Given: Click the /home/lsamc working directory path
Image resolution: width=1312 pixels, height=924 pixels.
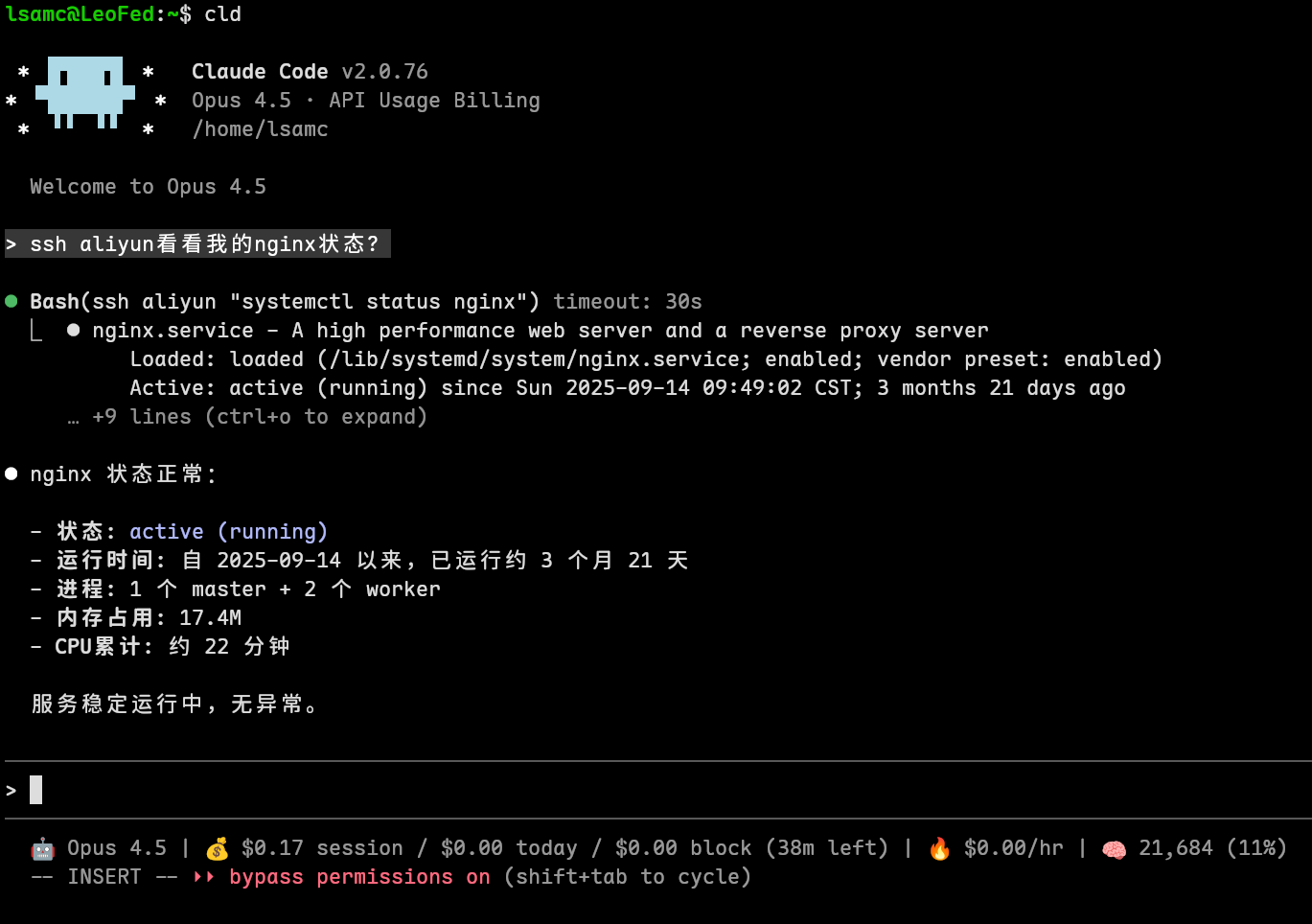Looking at the screenshot, I should tap(260, 129).
